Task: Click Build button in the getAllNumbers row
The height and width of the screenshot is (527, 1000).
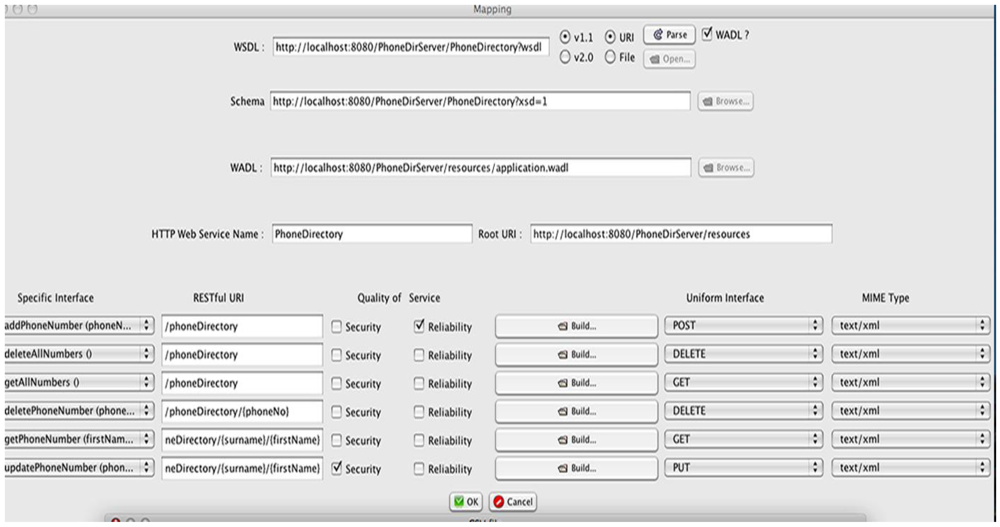Action: click(x=576, y=383)
